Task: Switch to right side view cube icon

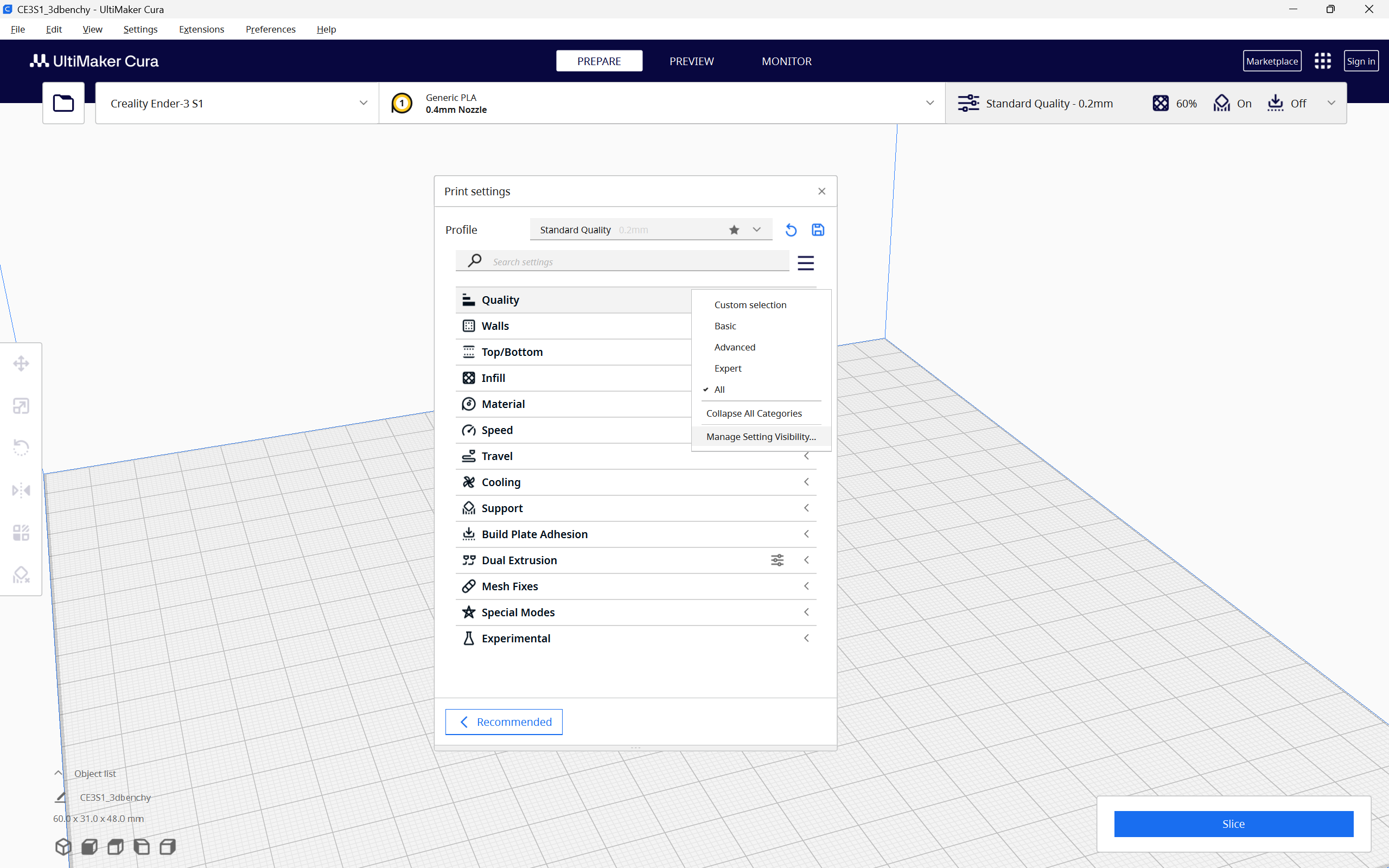Action: pyautogui.click(x=168, y=847)
